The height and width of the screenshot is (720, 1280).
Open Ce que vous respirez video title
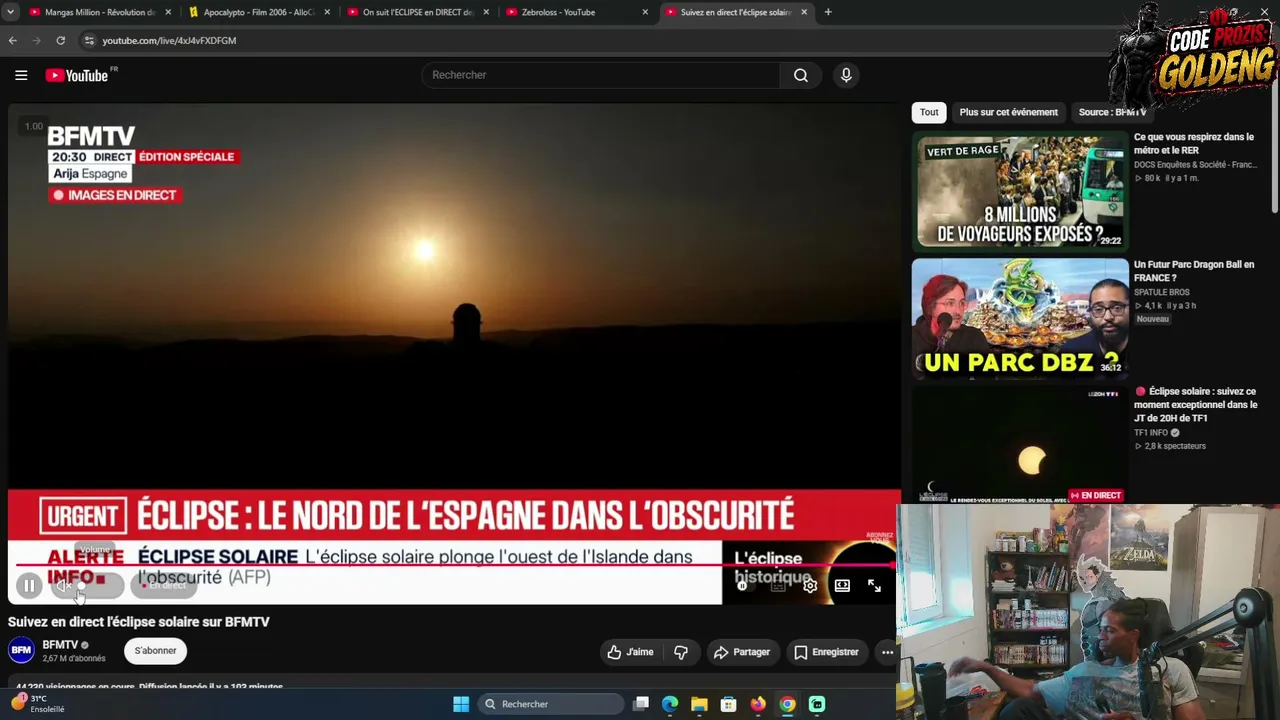click(x=1194, y=143)
